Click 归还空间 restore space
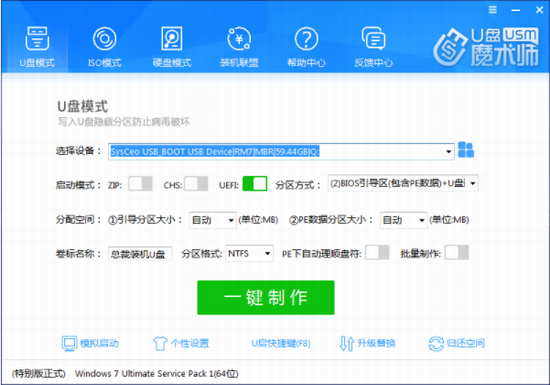 (x=457, y=343)
